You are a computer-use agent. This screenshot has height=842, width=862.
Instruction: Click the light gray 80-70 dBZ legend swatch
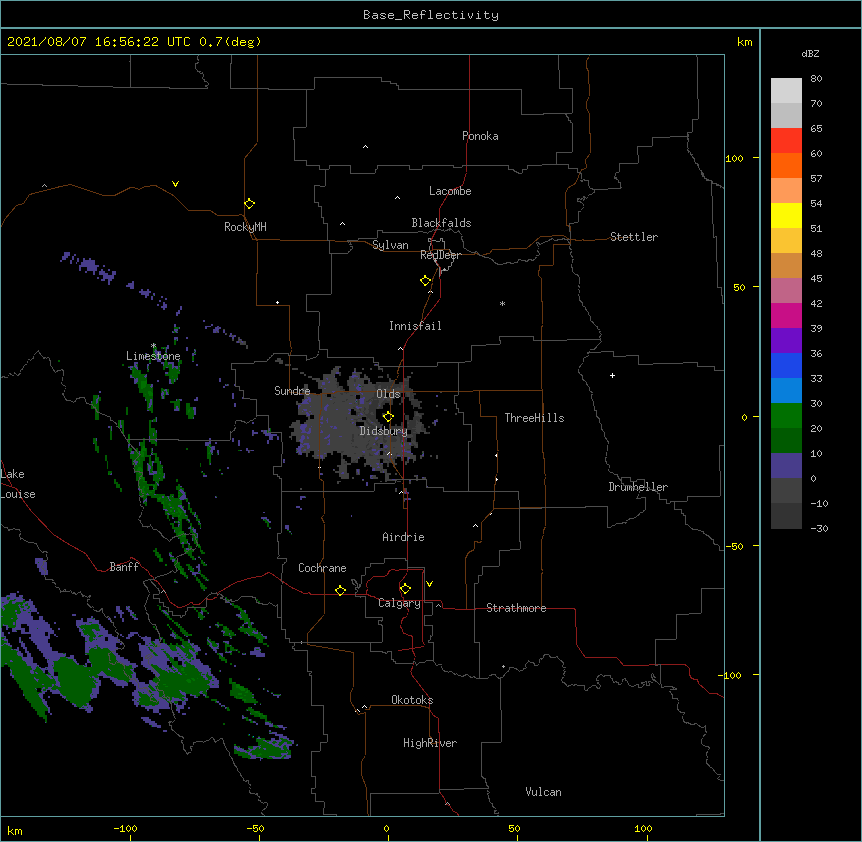tap(786, 91)
